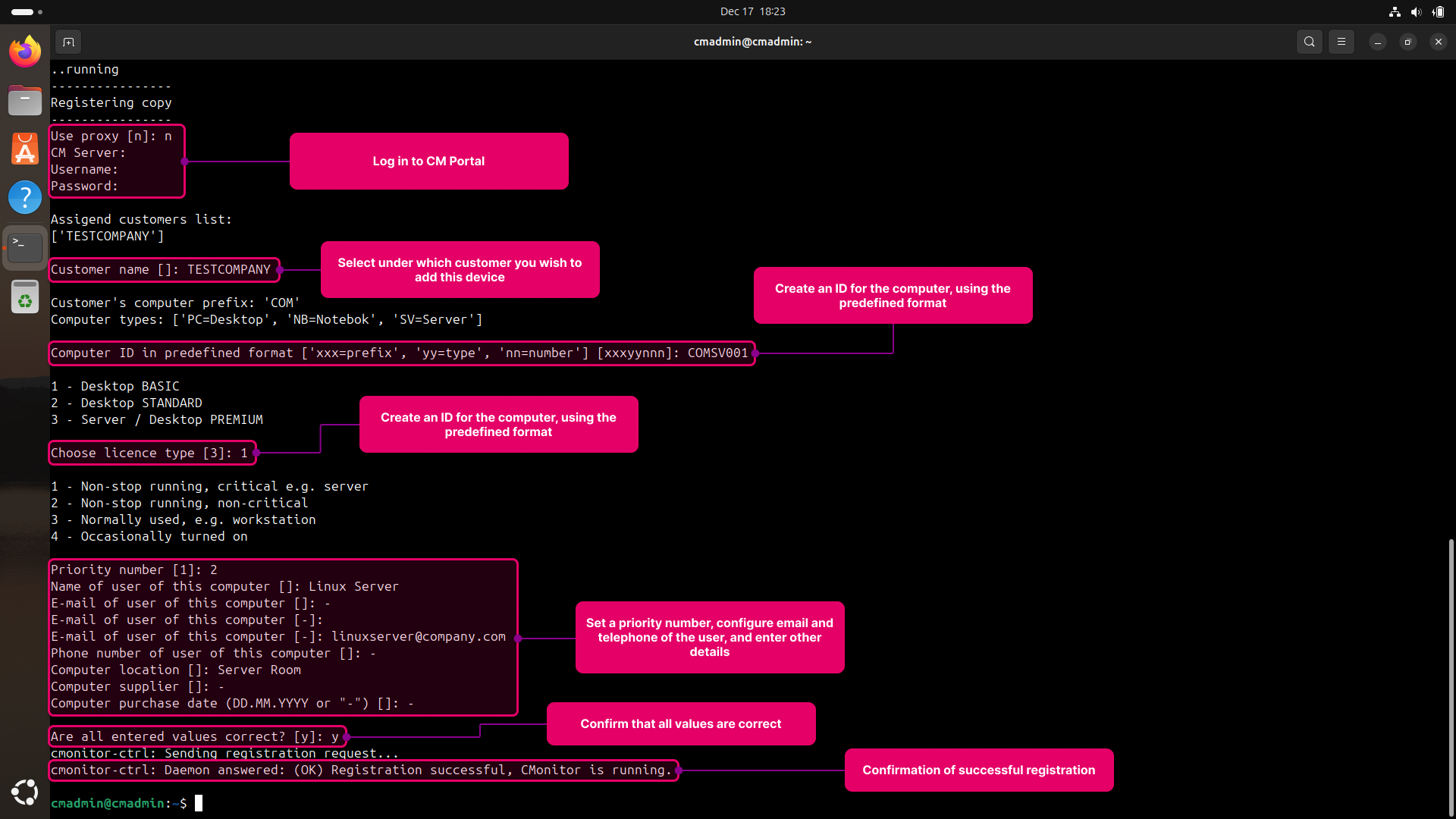Click the 'Computer supplier []: -' line
This screenshot has width=1456, height=819.
pyautogui.click(x=138, y=686)
